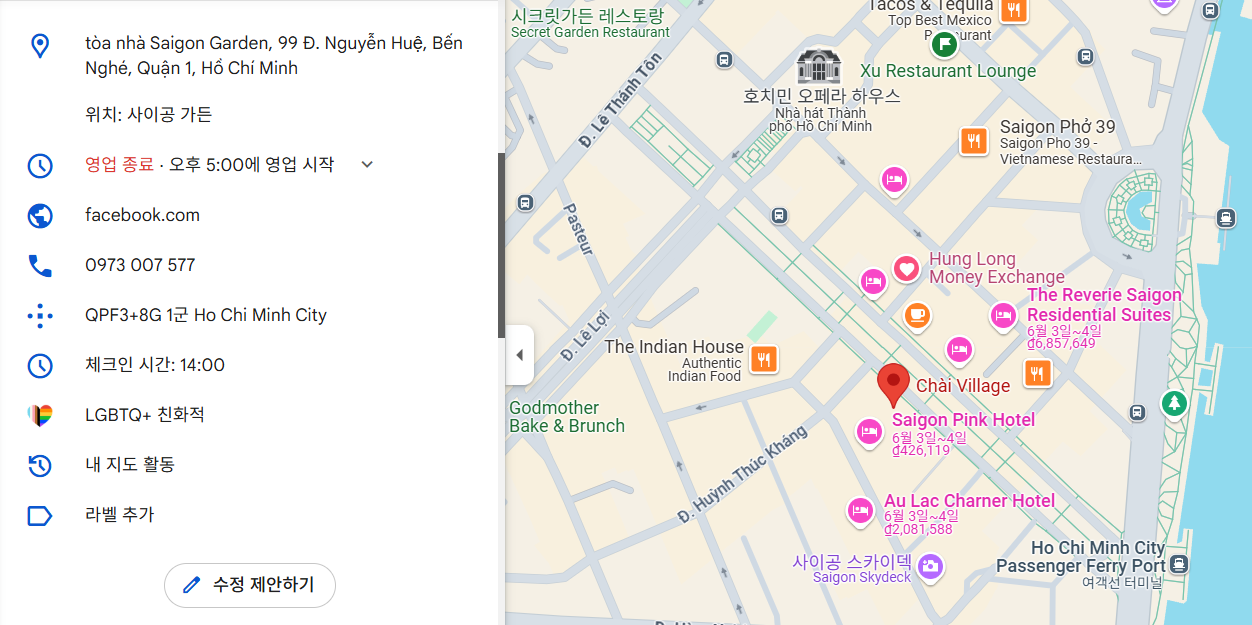Click 내 지도 활동 entry
This screenshot has height=625, width=1252.
130,465
